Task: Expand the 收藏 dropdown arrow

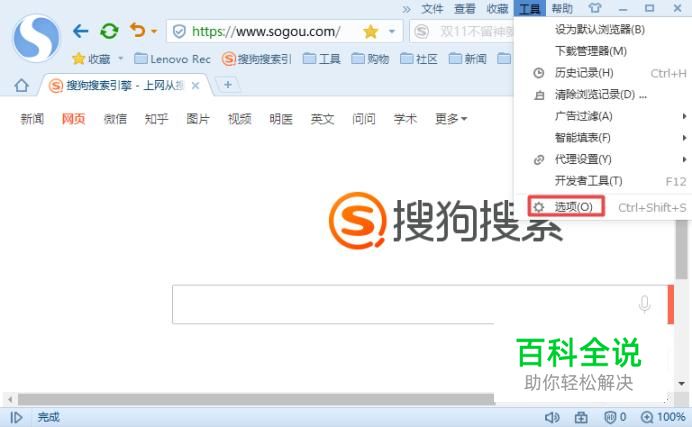Action: (x=120, y=58)
